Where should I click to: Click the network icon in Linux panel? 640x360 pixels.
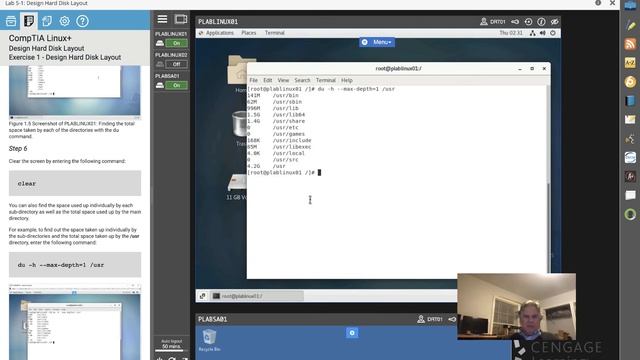point(533,33)
